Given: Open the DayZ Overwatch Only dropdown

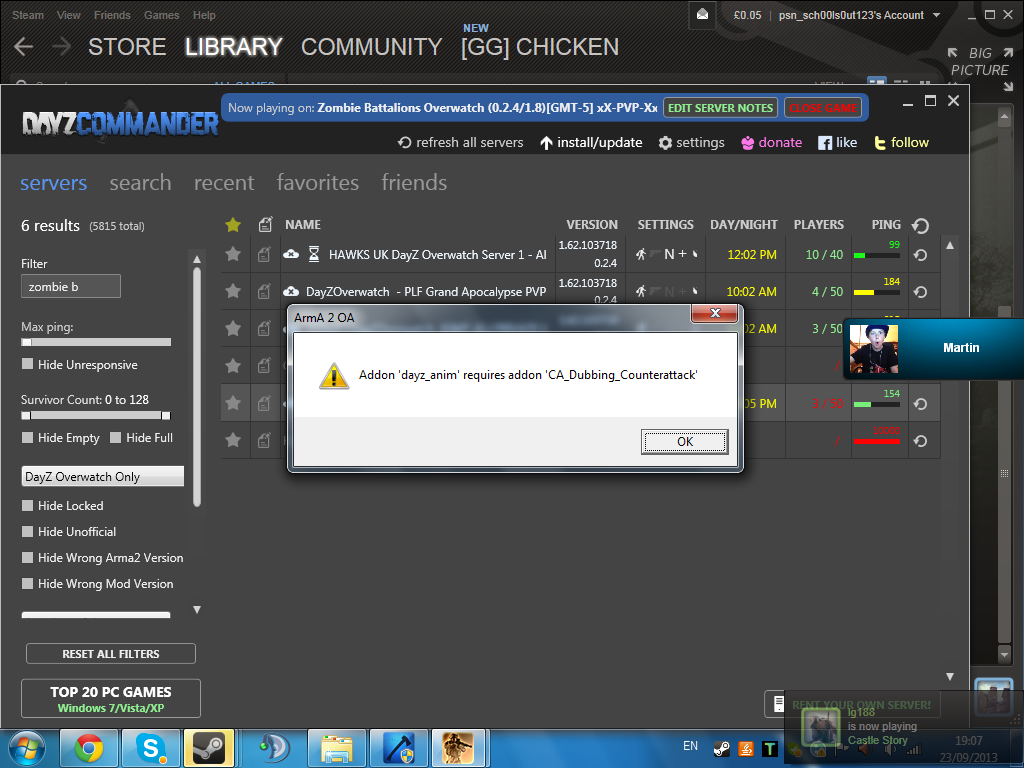Looking at the screenshot, I should pos(103,477).
